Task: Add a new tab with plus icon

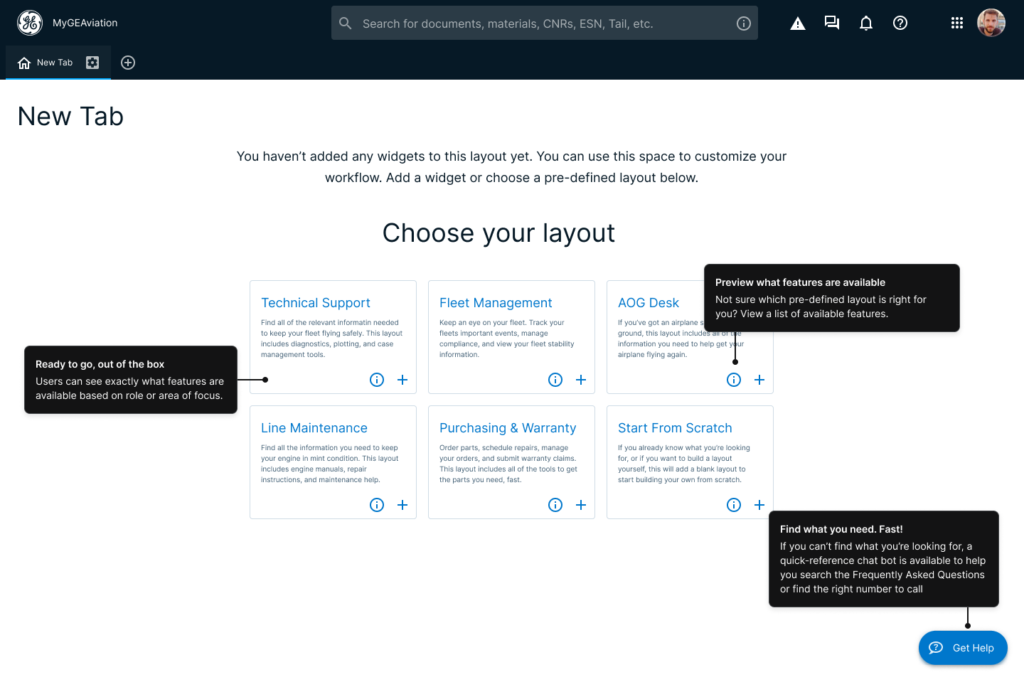Action: pyautogui.click(x=128, y=62)
